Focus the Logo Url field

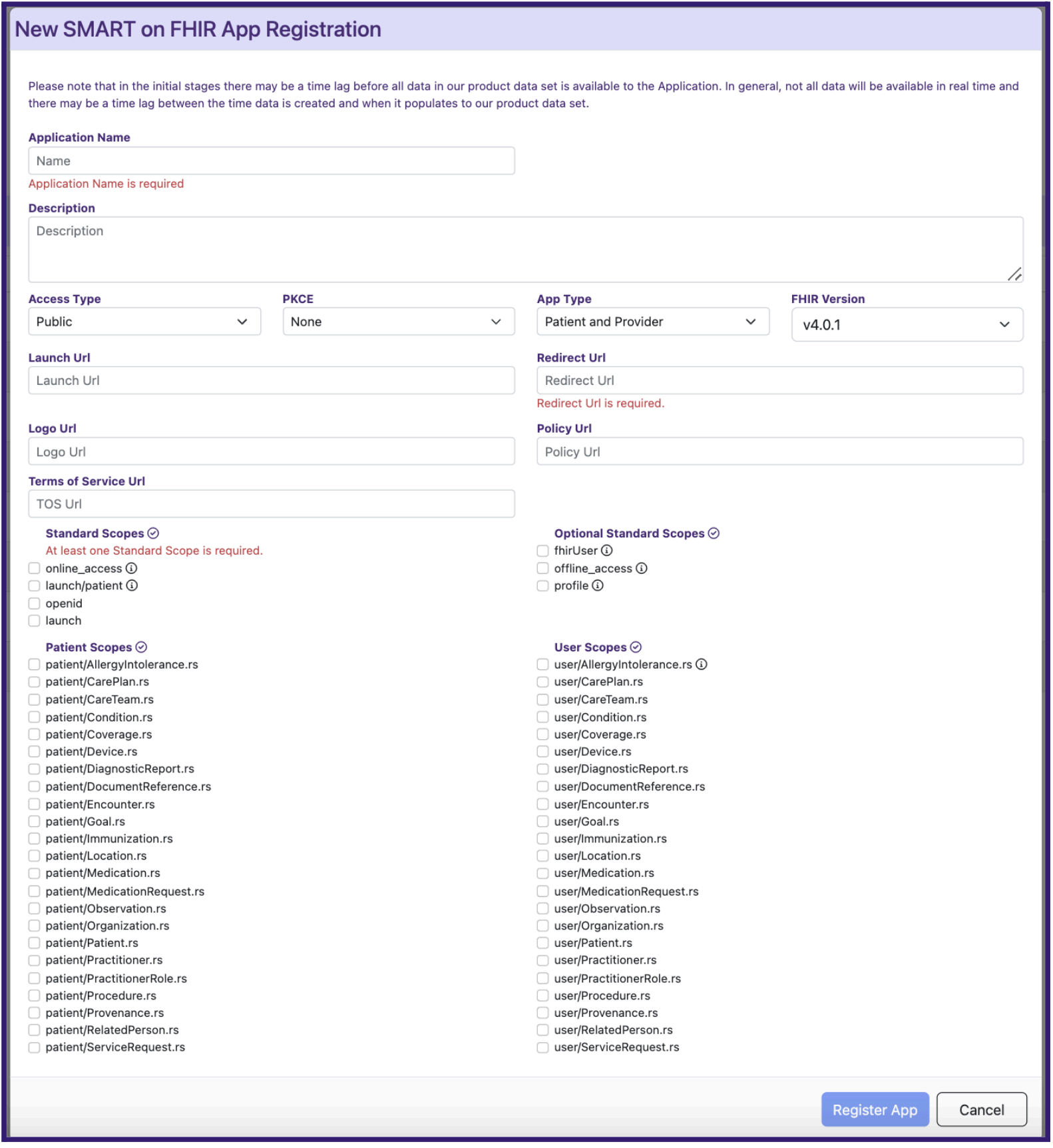[272, 452]
